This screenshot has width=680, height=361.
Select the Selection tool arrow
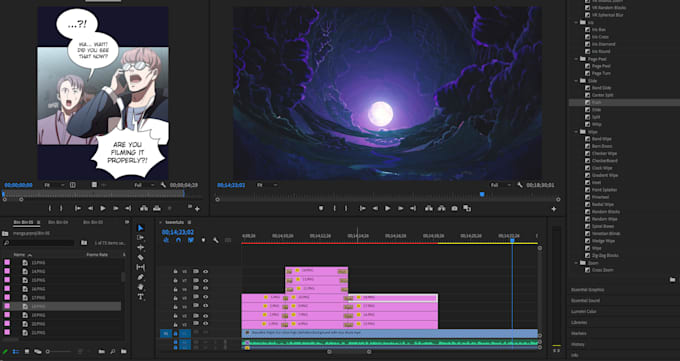coord(141,228)
